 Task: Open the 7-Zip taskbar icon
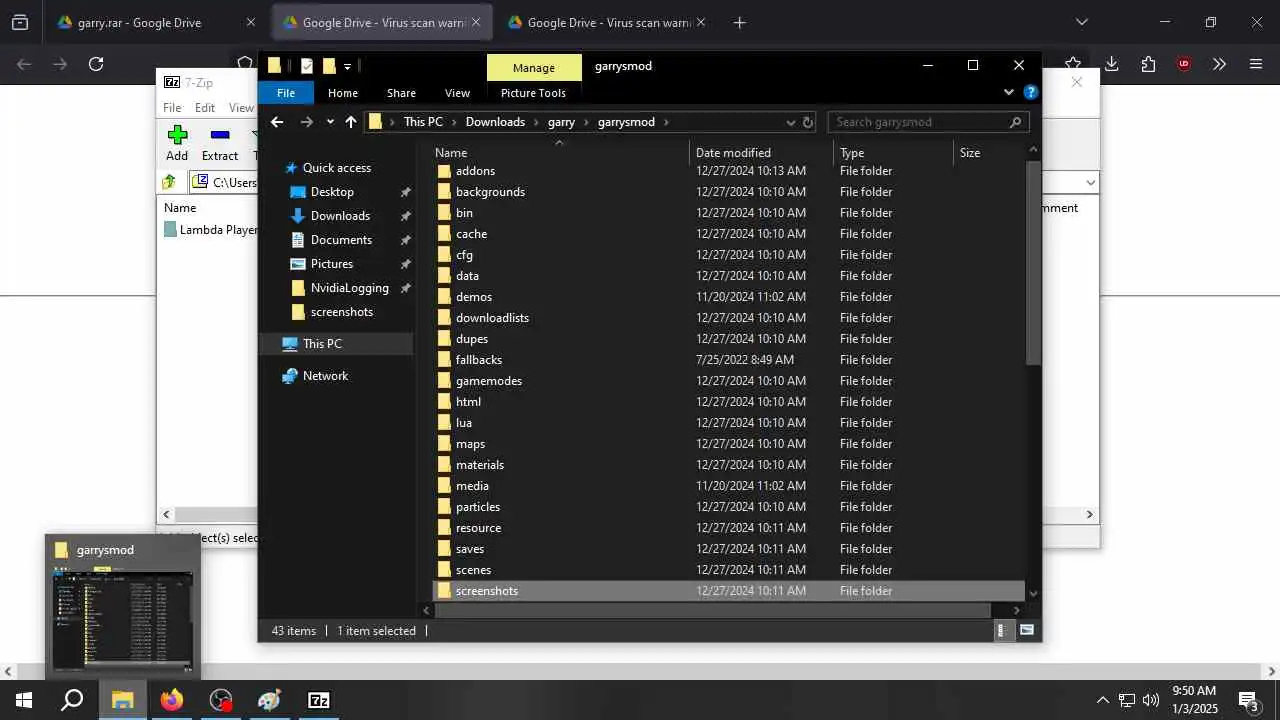point(319,700)
